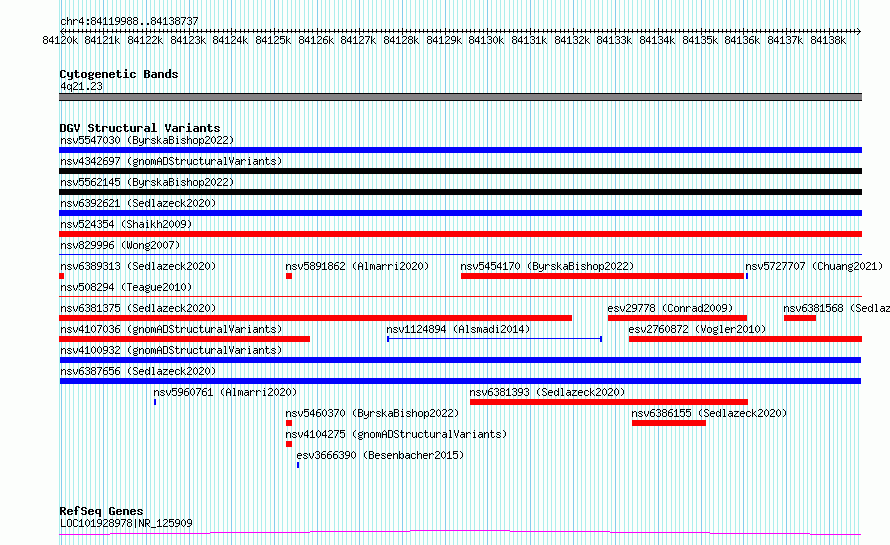This screenshot has width=890, height=545.
Task: Open the LOC101928978|NR_125909 gene label
Action: (126, 523)
